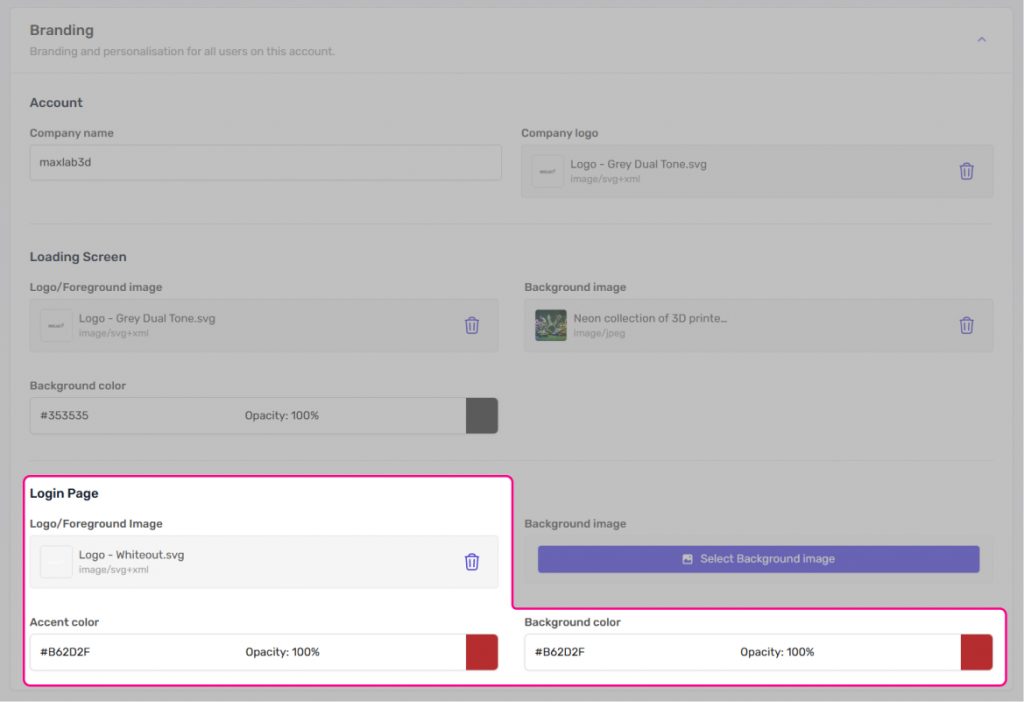
Task: Open Login Page background color red swatch
Action: coord(976,652)
